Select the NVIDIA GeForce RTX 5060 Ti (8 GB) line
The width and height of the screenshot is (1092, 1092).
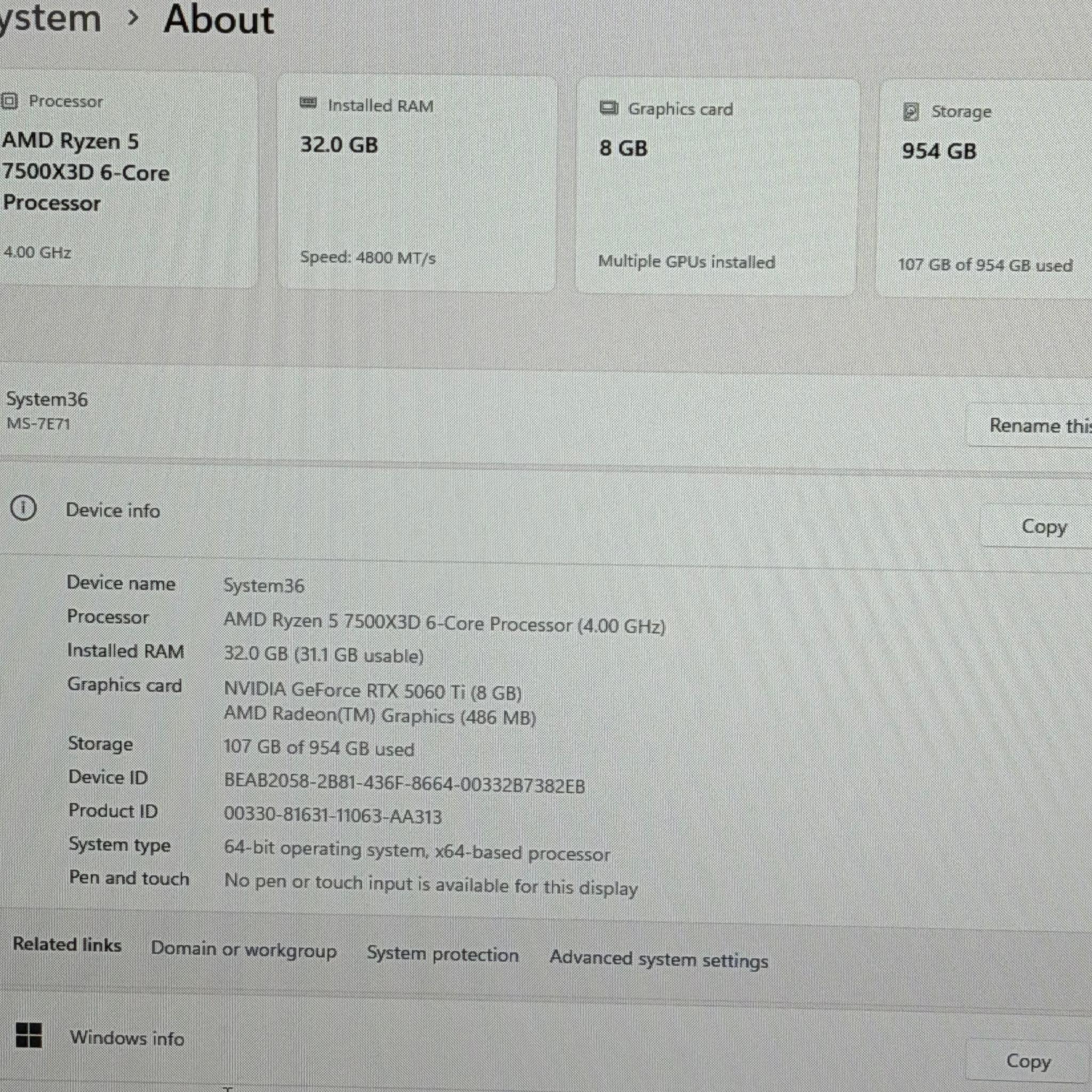pyautogui.click(x=373, y=690)
